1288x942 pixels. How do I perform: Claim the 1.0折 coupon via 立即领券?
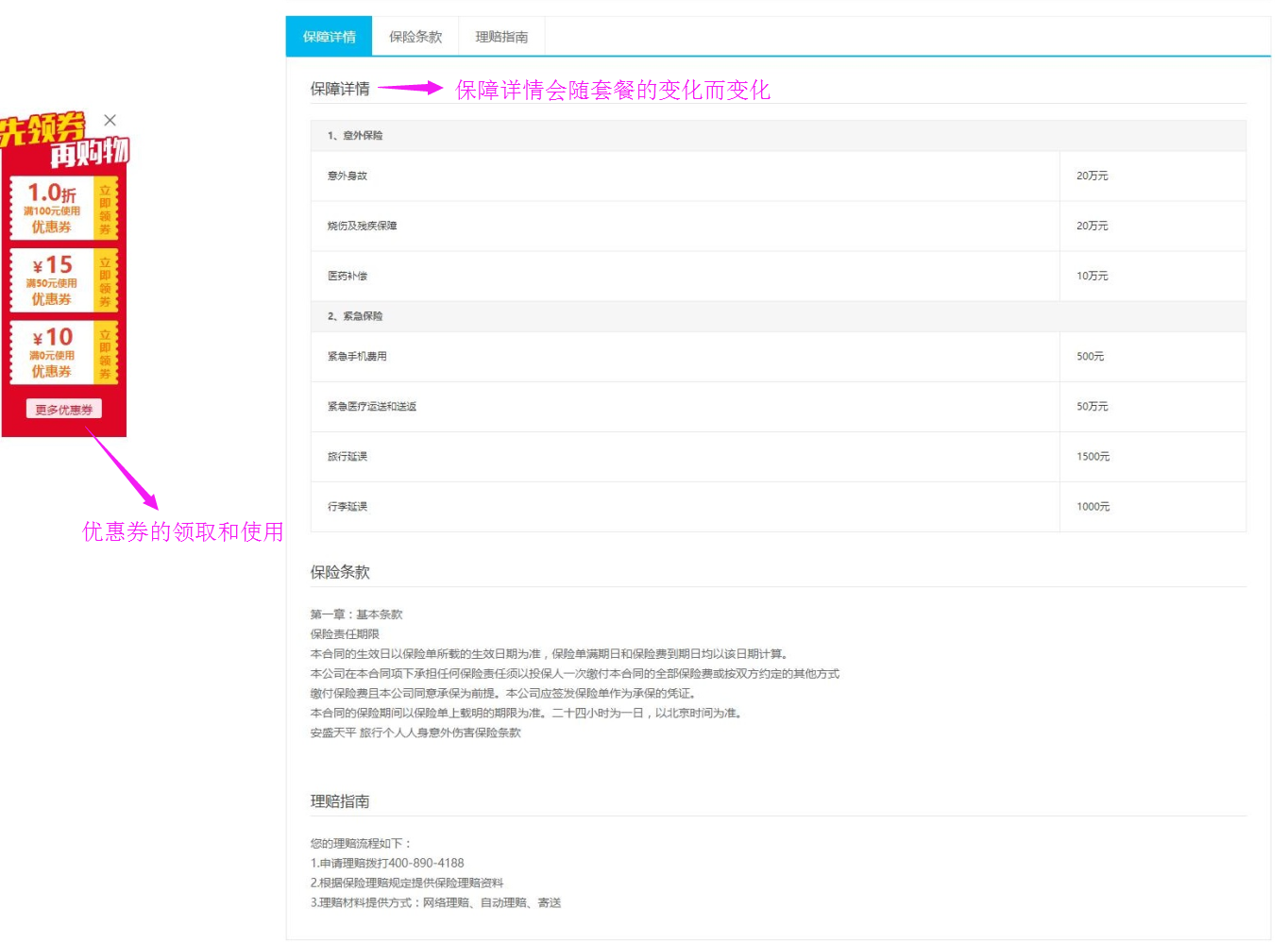(105, 210)
